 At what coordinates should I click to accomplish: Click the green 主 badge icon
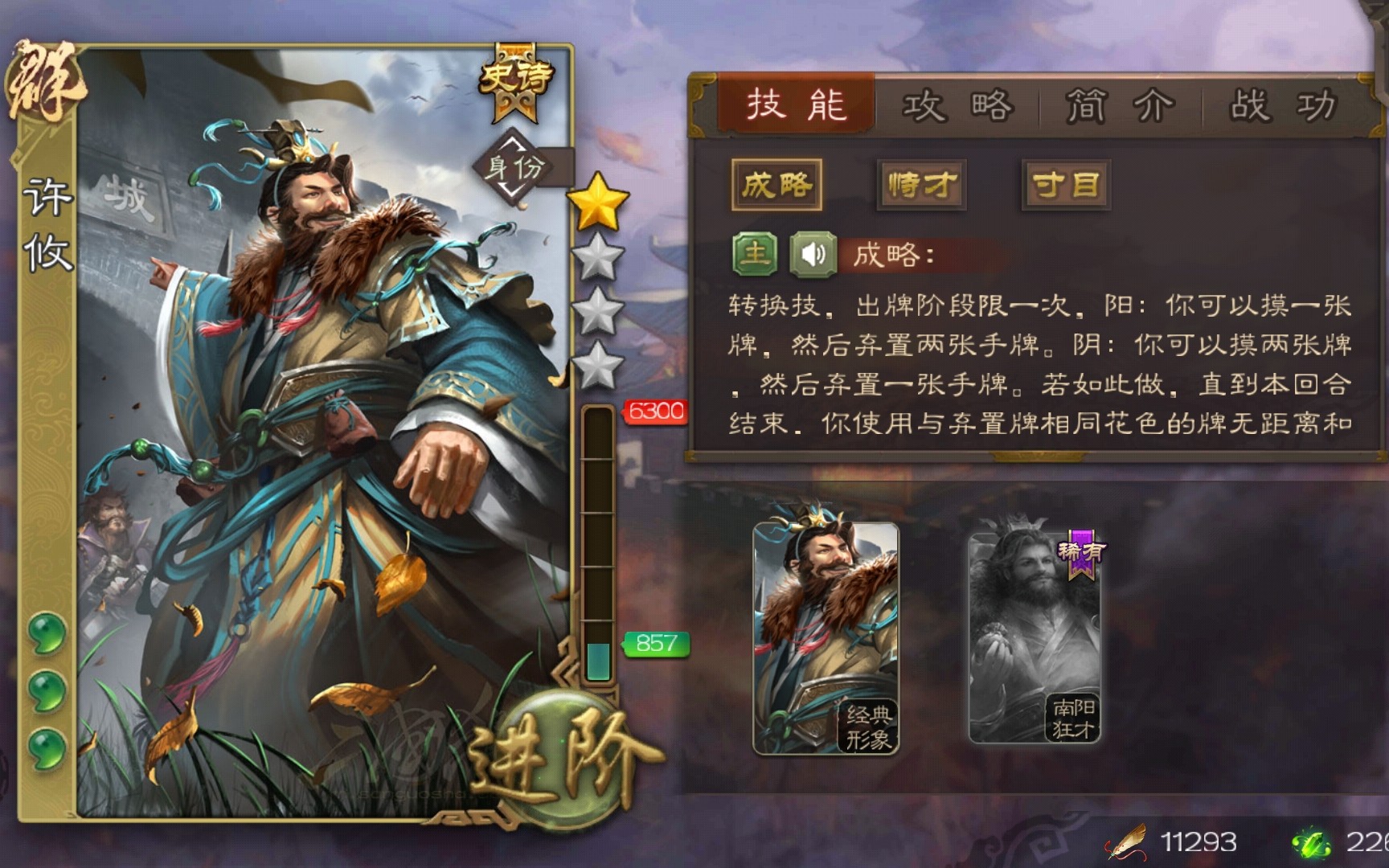[x=755, y=255]
